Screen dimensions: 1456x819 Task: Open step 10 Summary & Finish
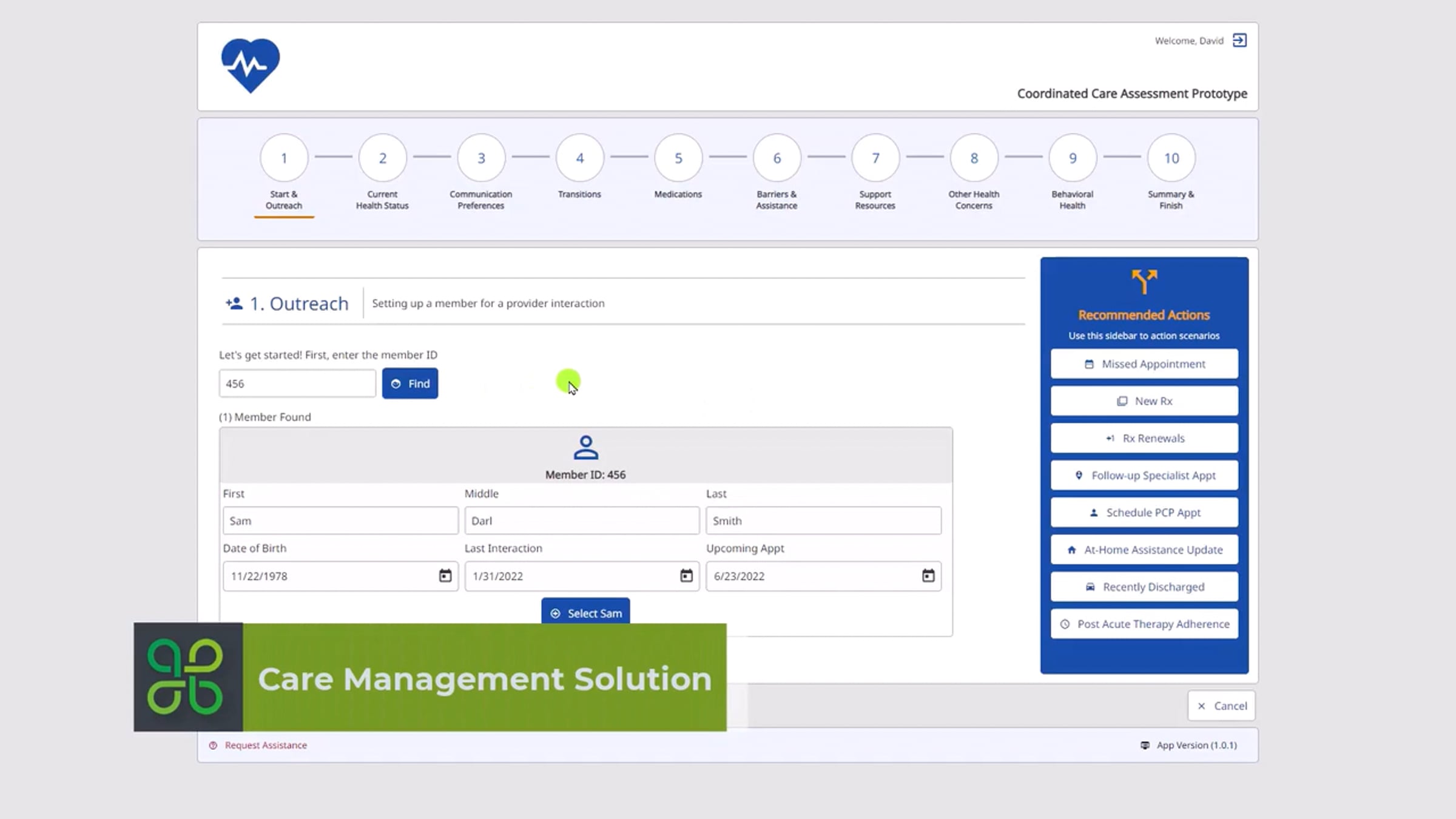pos(1171,158)
